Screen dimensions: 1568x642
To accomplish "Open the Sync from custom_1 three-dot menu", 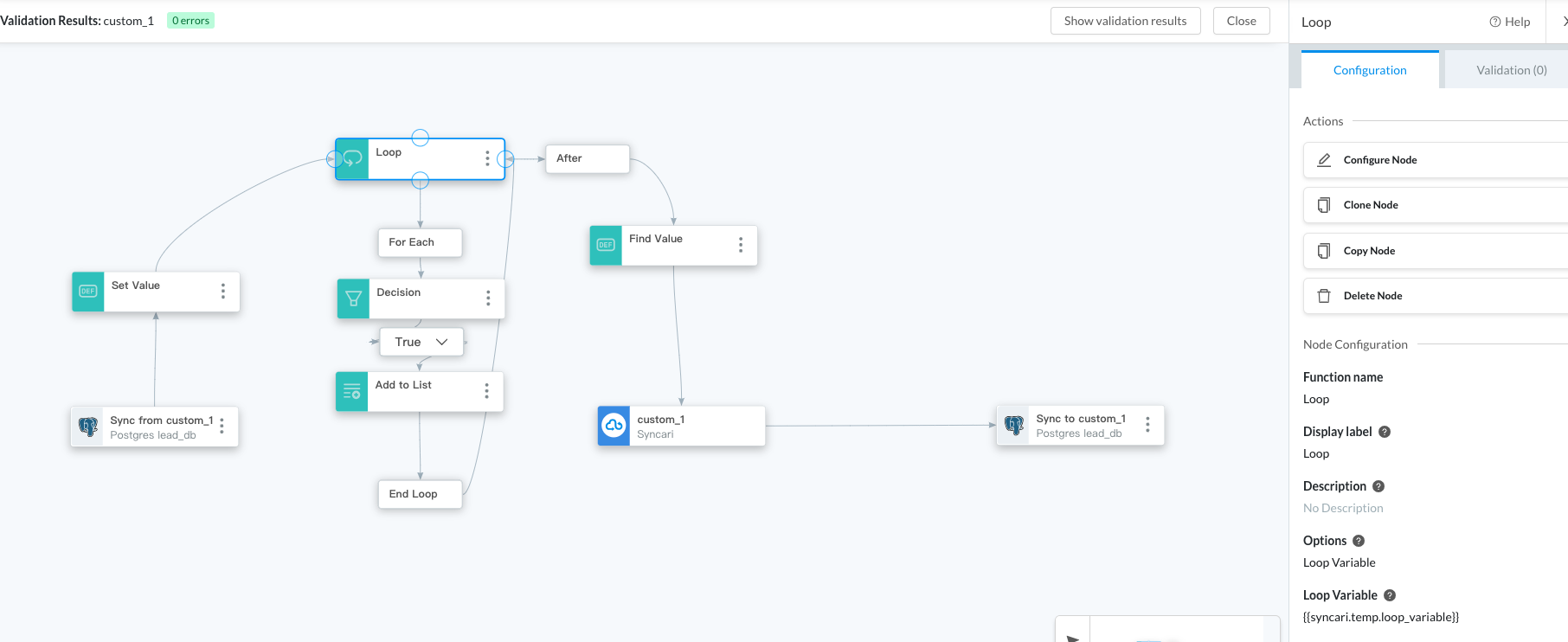I will [x=222, y=426].
